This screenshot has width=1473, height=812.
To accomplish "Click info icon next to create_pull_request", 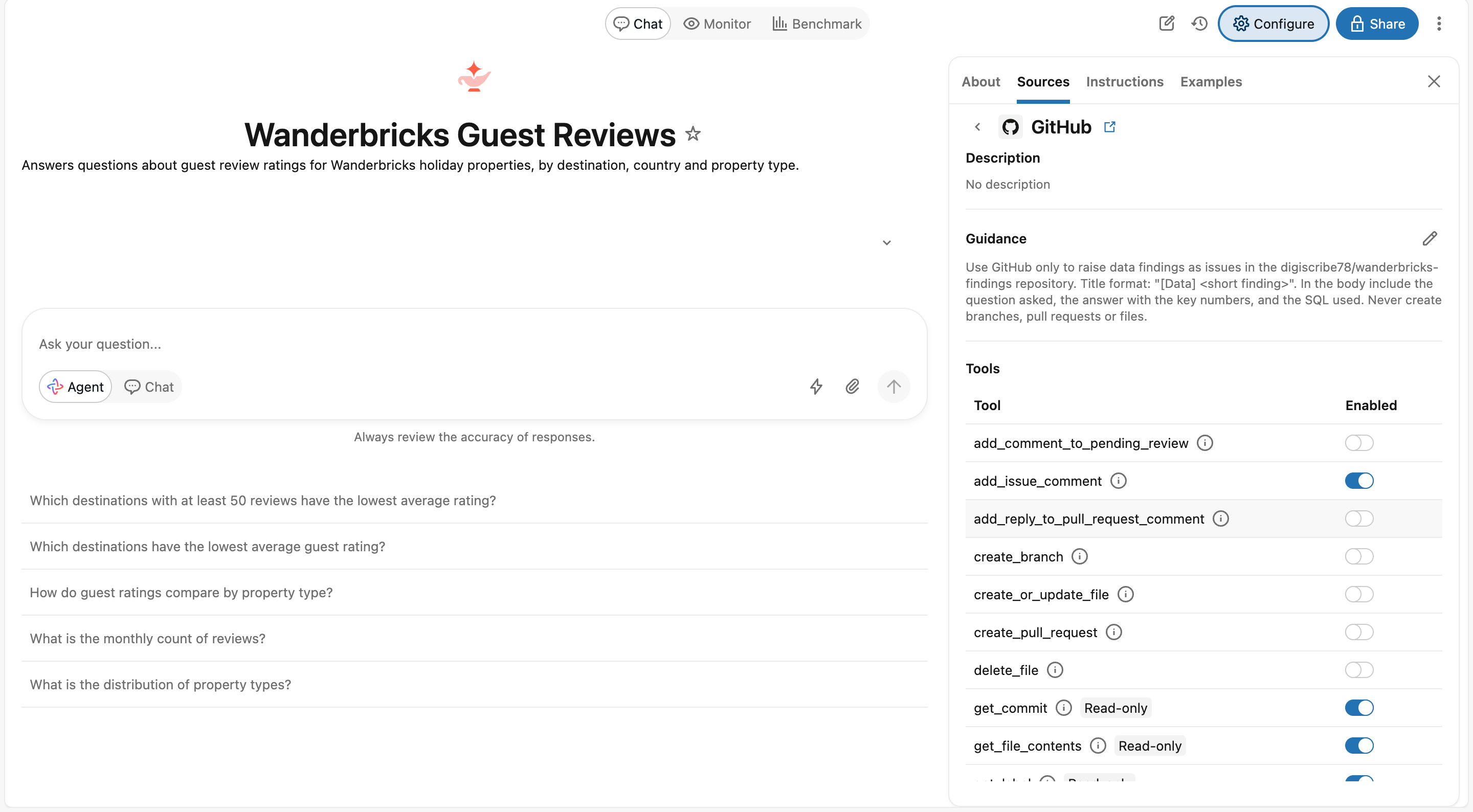I will click(1114, 632).
